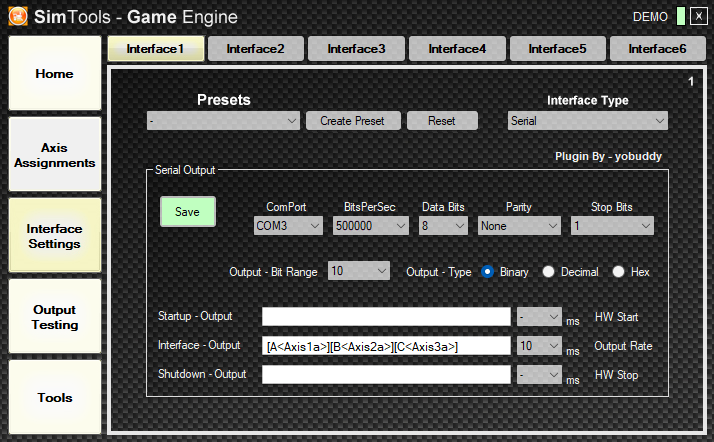
Task: Go to Output Testing section
Action: click(x=55, y=317)
